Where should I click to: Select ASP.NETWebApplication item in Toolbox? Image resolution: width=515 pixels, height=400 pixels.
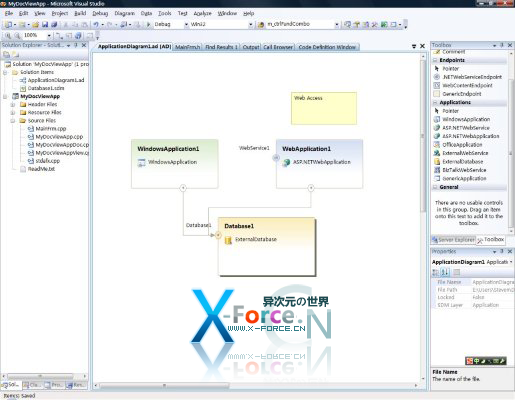(471, 136)
